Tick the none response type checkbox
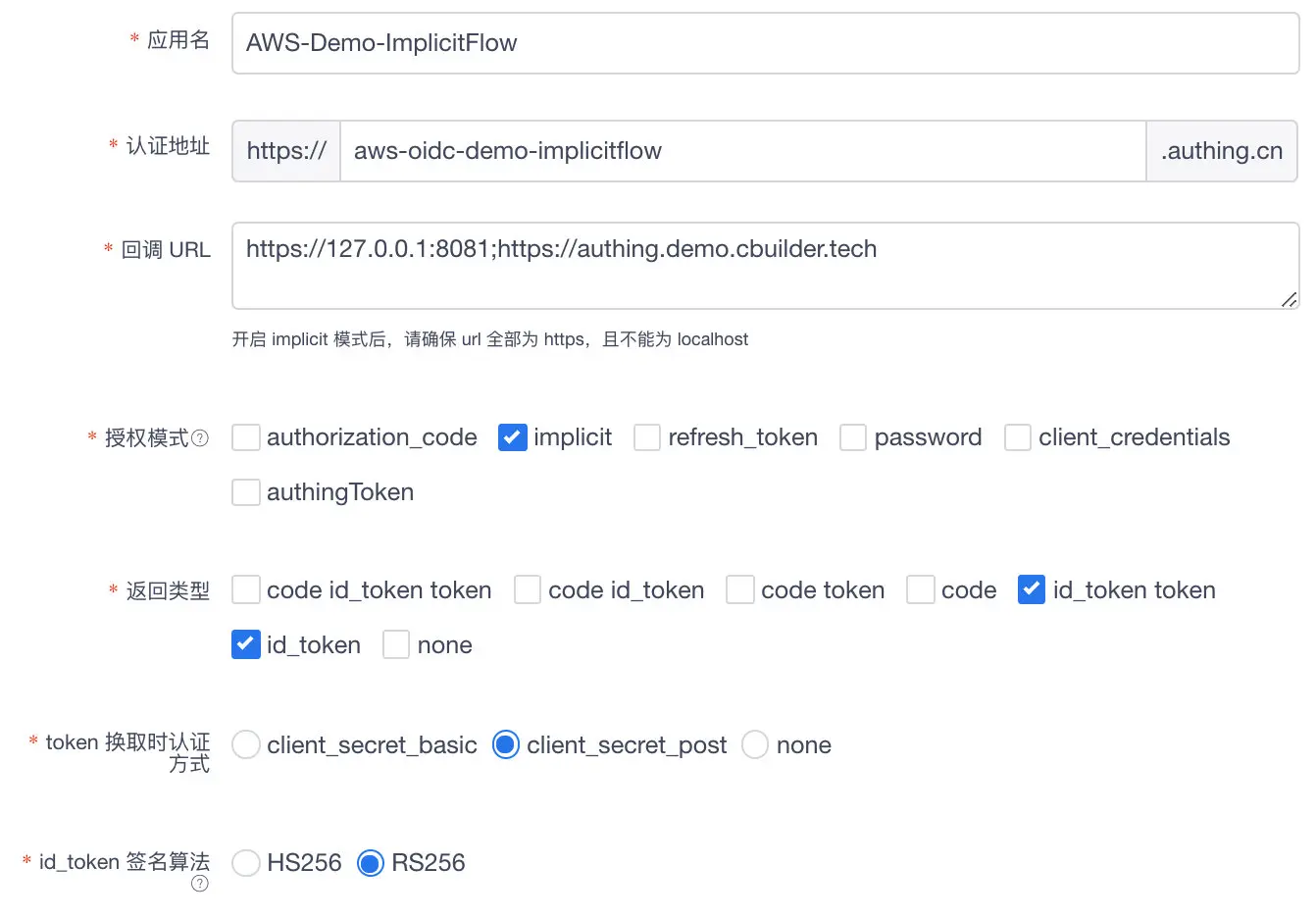1316x918 pixels. 396,645
